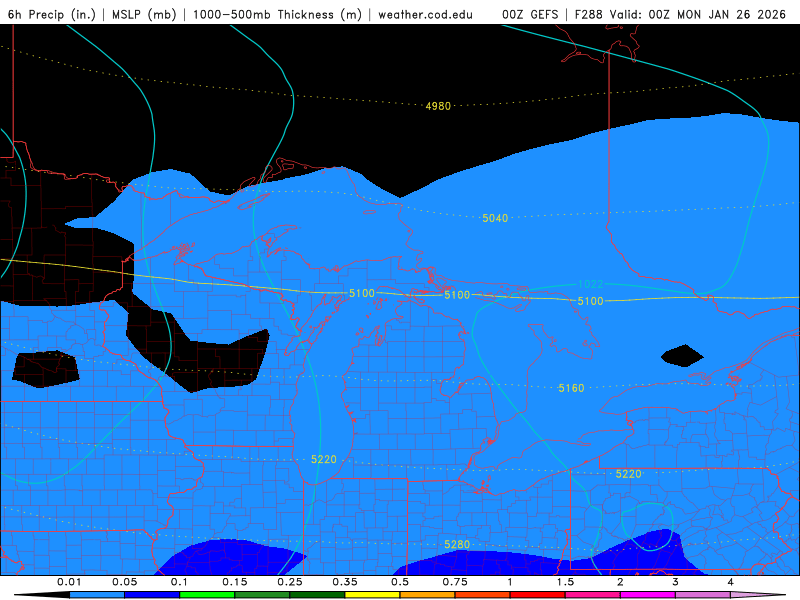The width and height of the screenshot is (800, 600).
Task: Select the 1.5 legend value
Action: pos(565,582)
